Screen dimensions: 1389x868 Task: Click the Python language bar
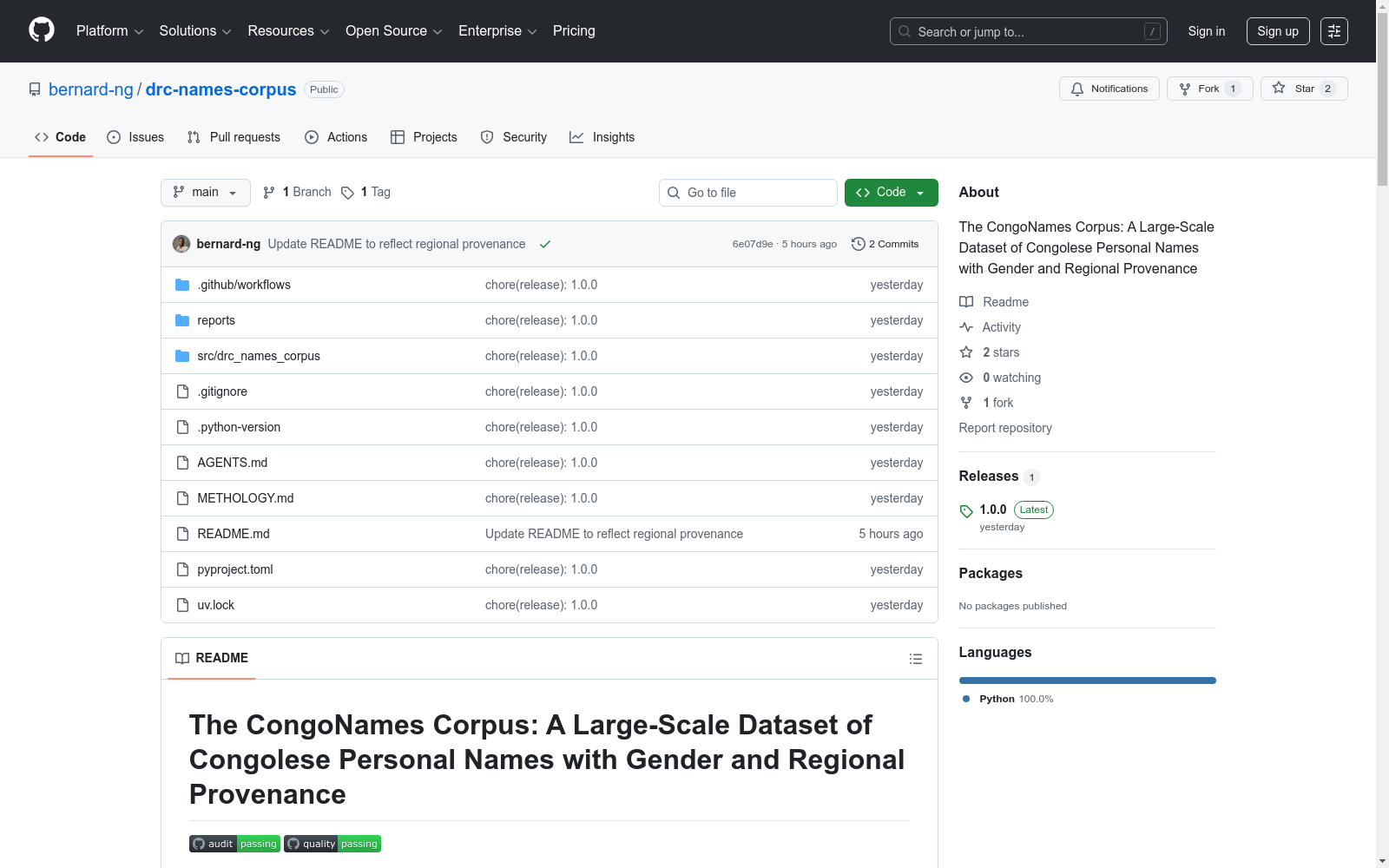tap(1087, 681)
